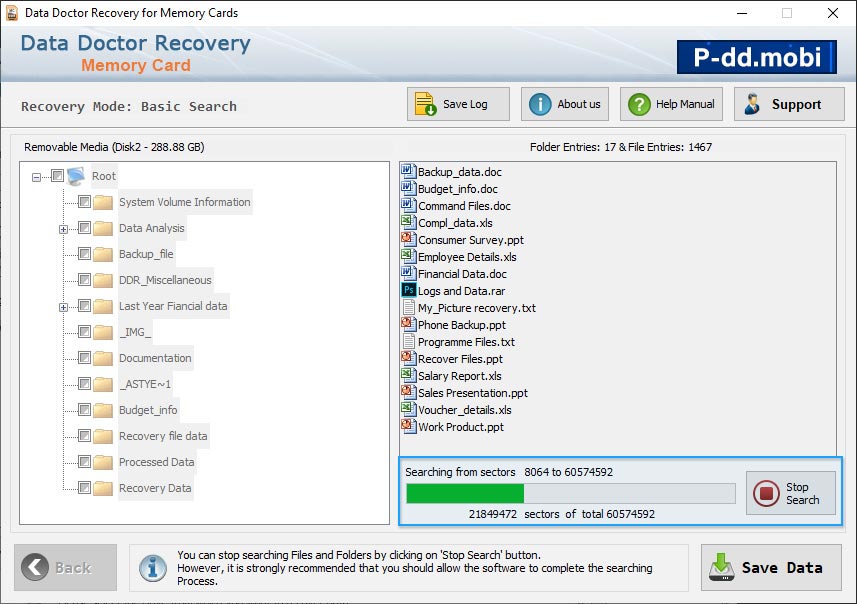The width and height of the screenshot is (857, 604).
Task: Go back with the Back button
Action: click(66, 567)
